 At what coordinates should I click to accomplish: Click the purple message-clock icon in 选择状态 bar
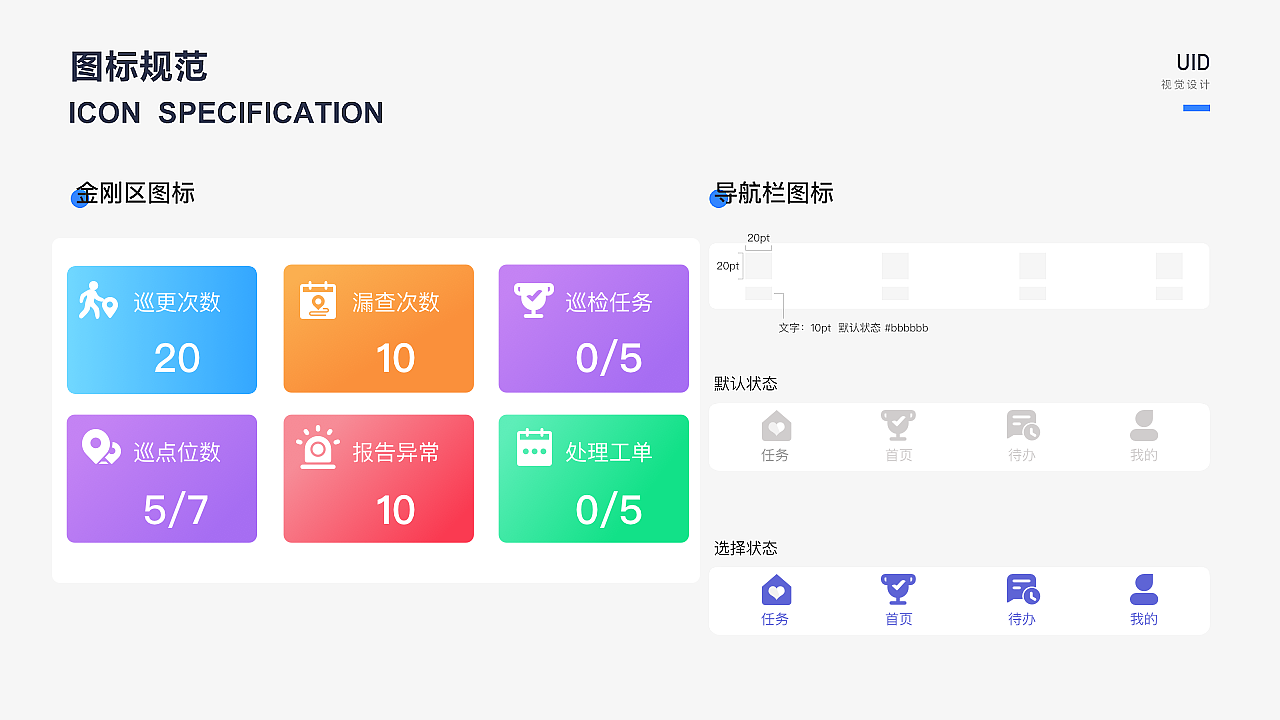1023,589
